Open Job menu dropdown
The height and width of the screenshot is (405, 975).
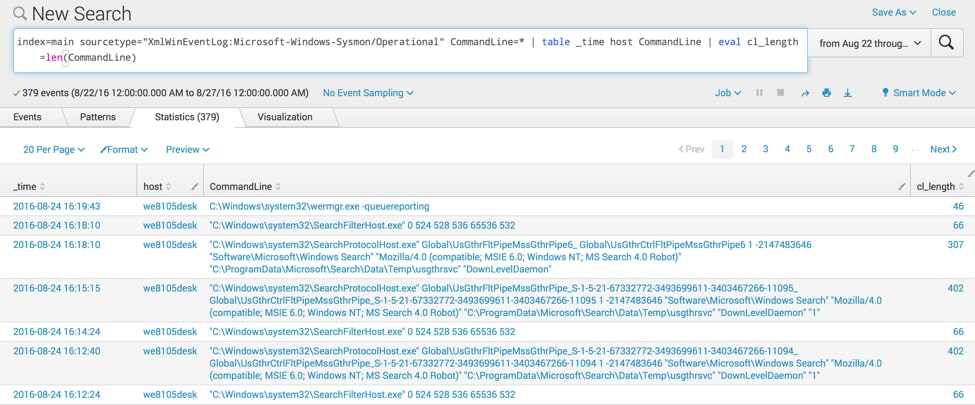click(728, 93)
